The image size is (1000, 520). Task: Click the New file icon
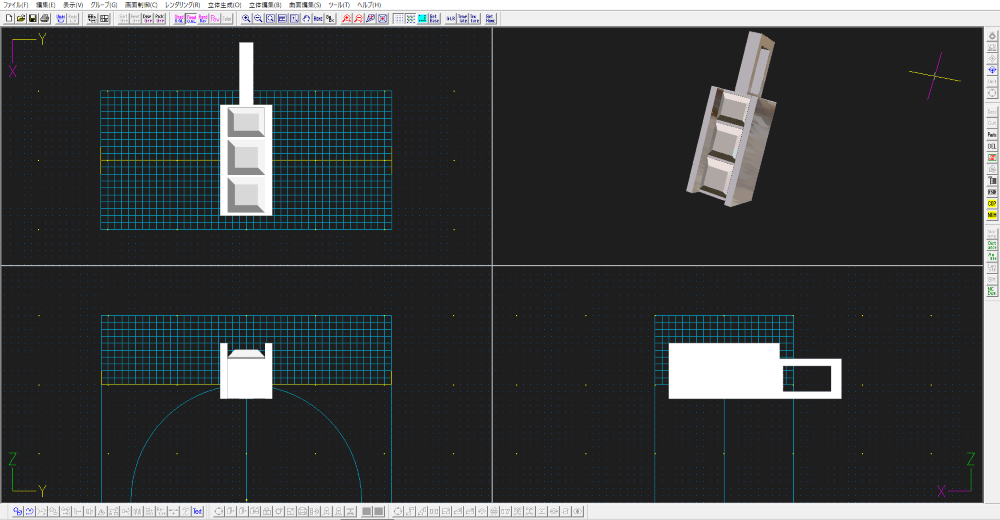click(9, 19)
